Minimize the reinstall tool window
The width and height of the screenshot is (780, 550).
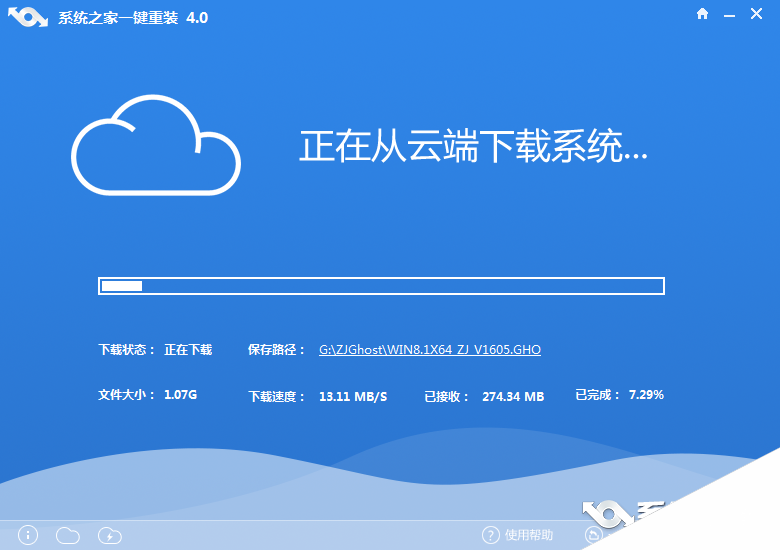click(729, 16)
